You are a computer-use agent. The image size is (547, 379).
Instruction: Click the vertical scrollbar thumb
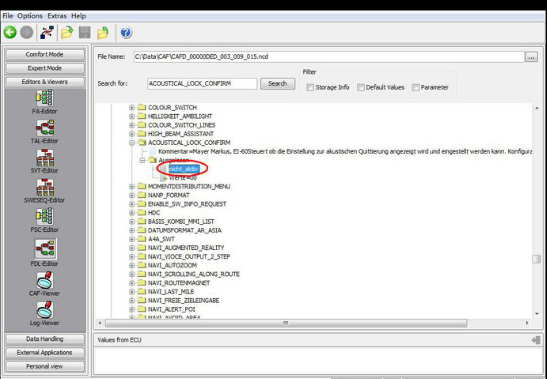(x=537, y=259)
